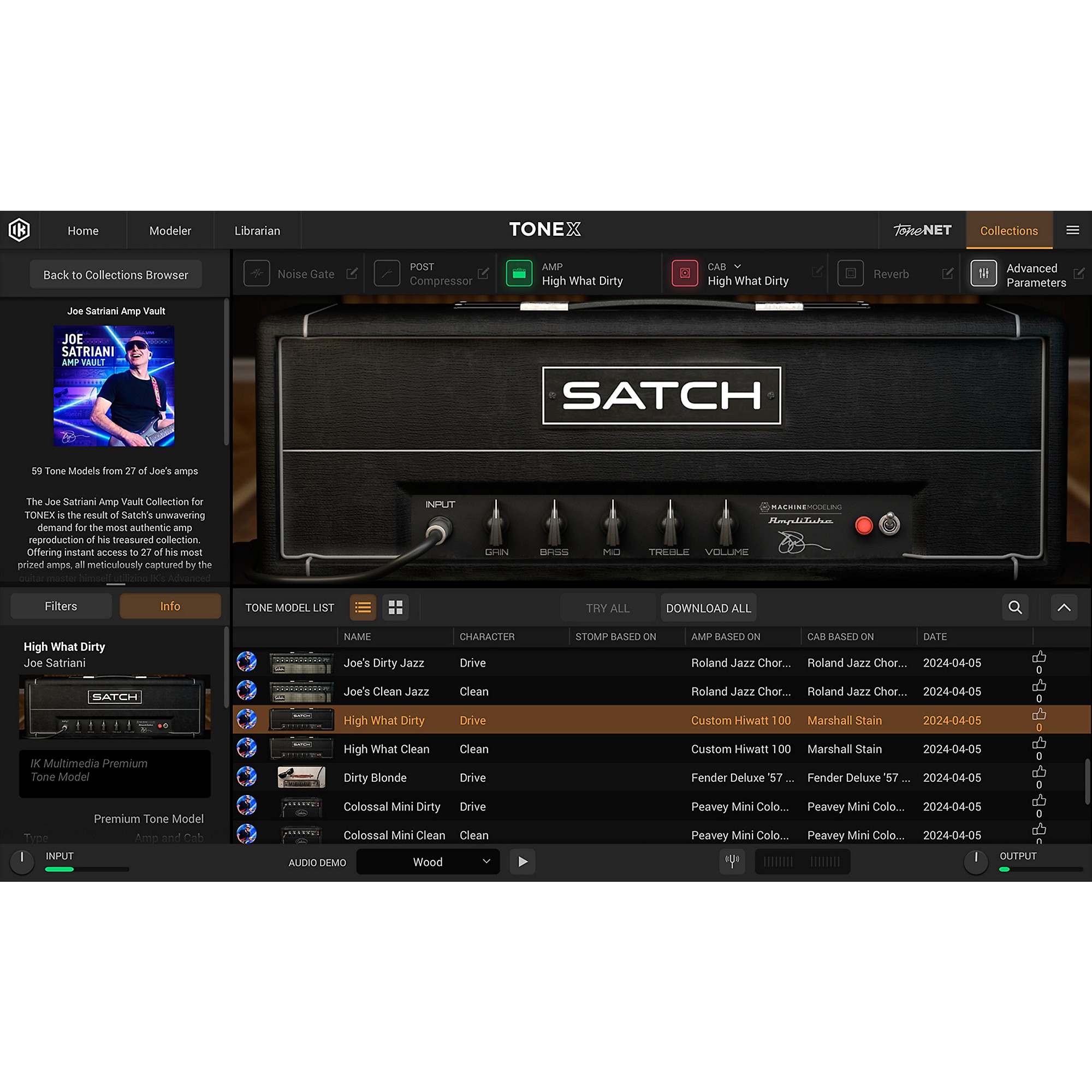
Task: Toggle the Reverb module icon
Action: pyautogui.click(x=850, y=274)
